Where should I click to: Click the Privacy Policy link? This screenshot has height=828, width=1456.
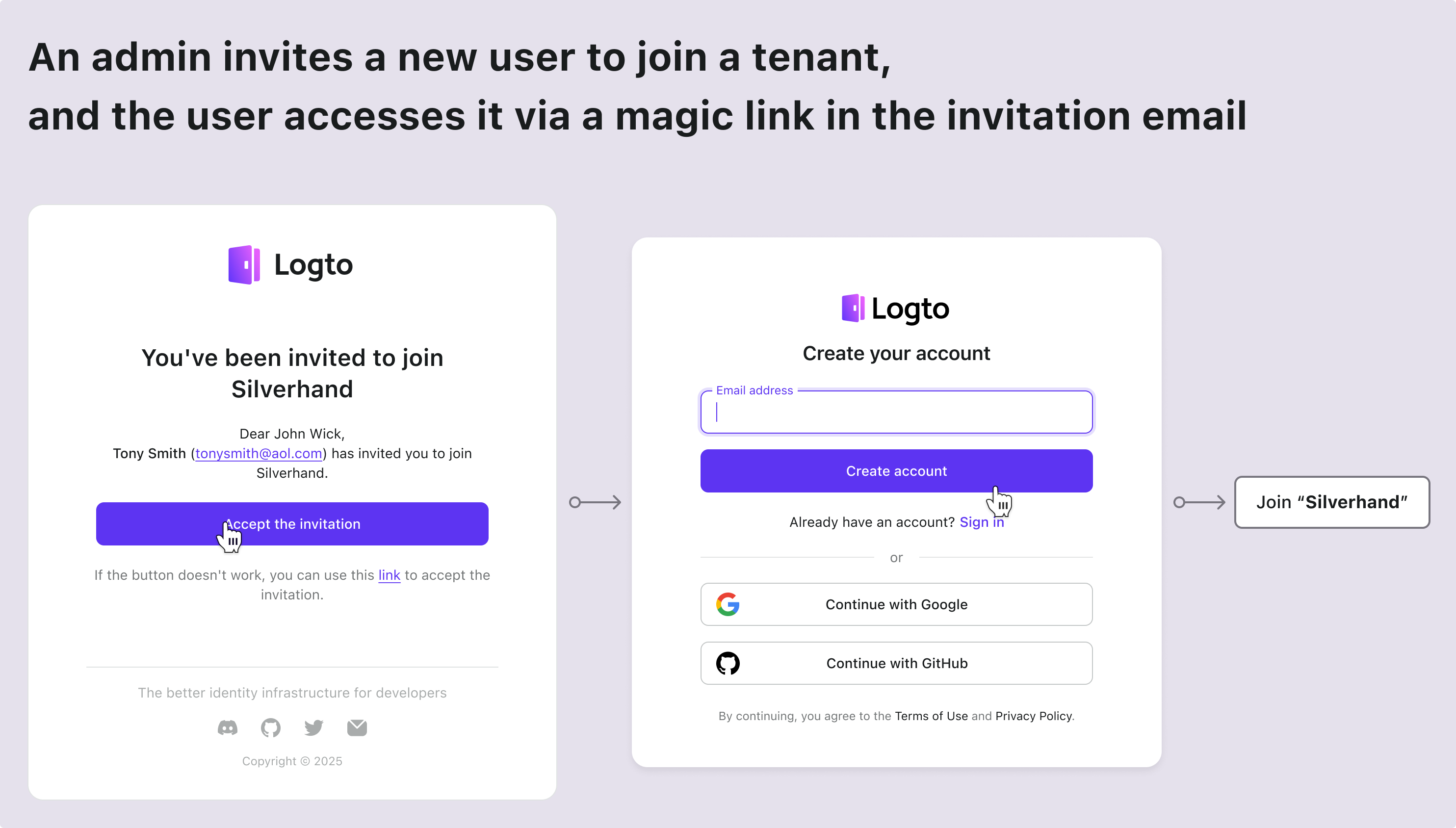[x=1034, y=716]
